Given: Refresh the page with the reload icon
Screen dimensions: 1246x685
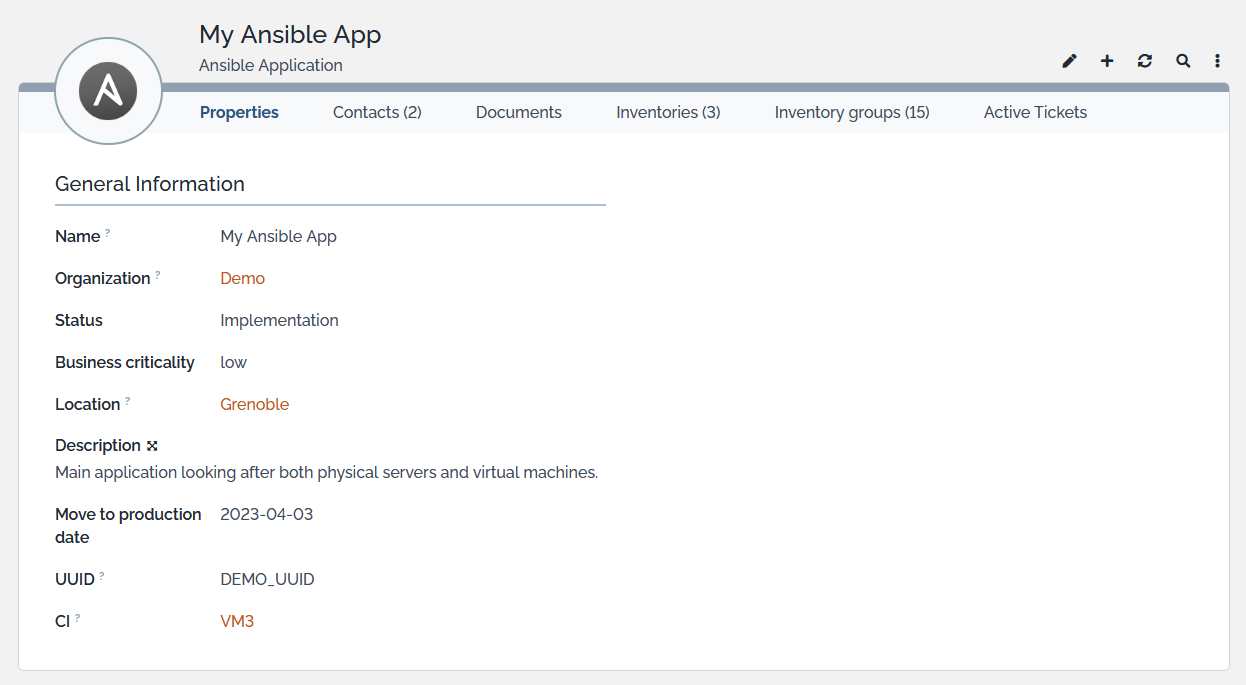Looking at the screenshot, I should (x=1145, y=61).
